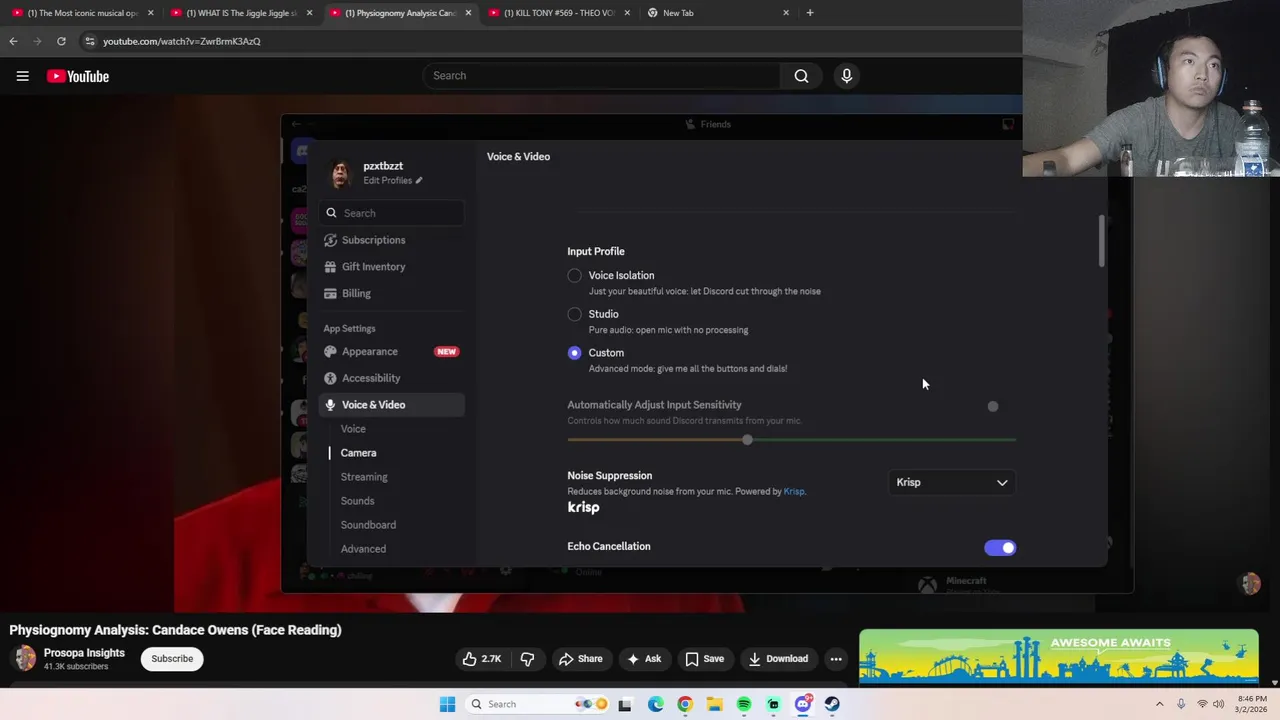The image size is (1280, 720).
Task: Open Task View on the taskbar
Action: [625, 704]
